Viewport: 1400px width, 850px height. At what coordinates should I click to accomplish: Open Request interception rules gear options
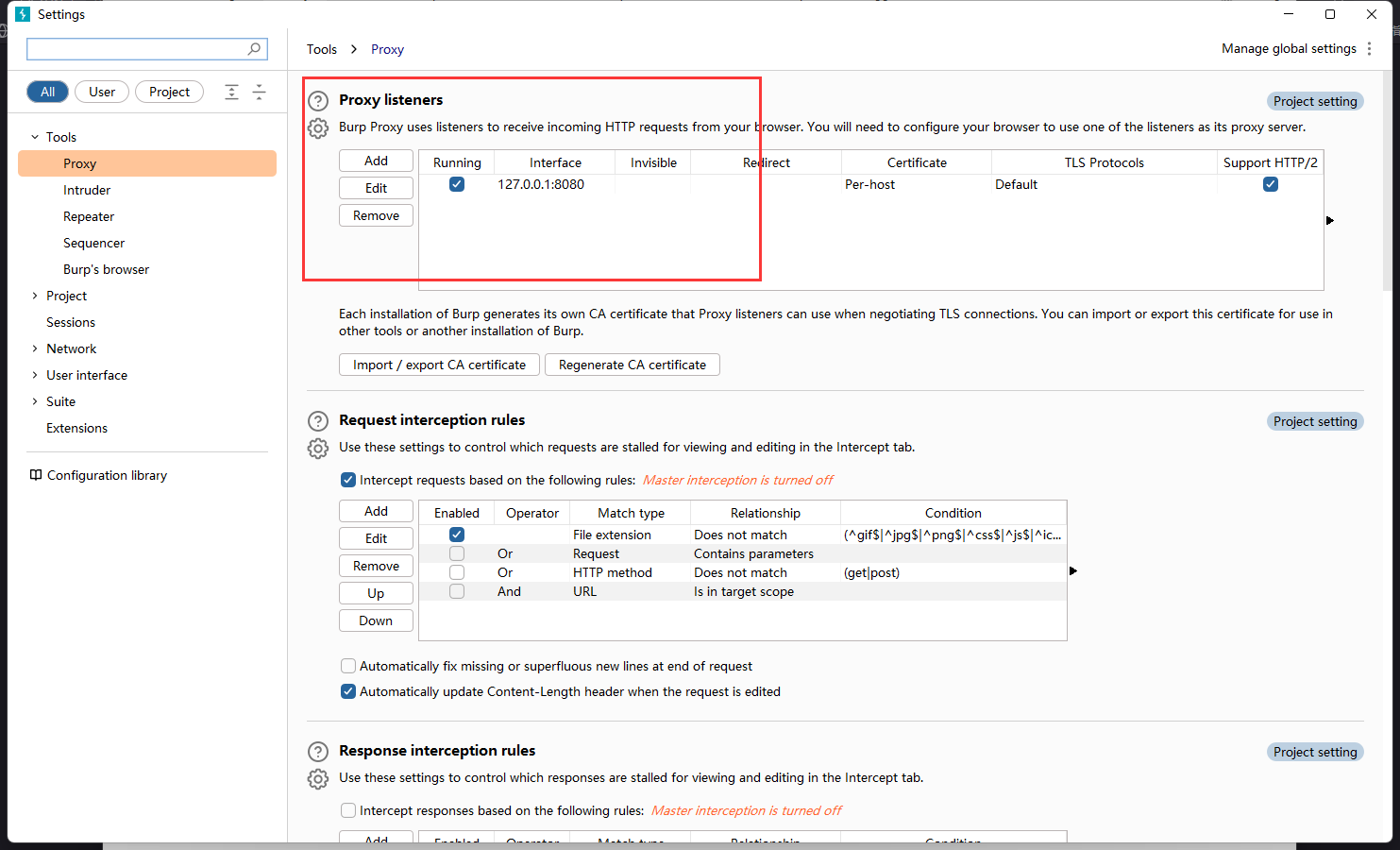pyautogui.click(x=318, y=449)
